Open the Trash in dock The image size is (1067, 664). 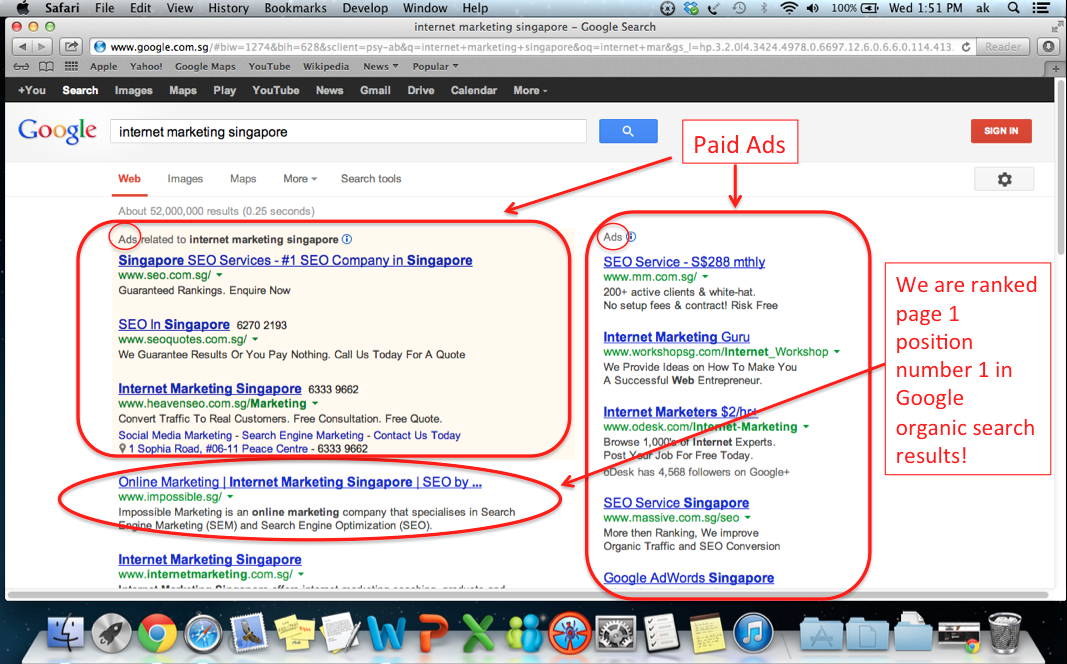1004,633
